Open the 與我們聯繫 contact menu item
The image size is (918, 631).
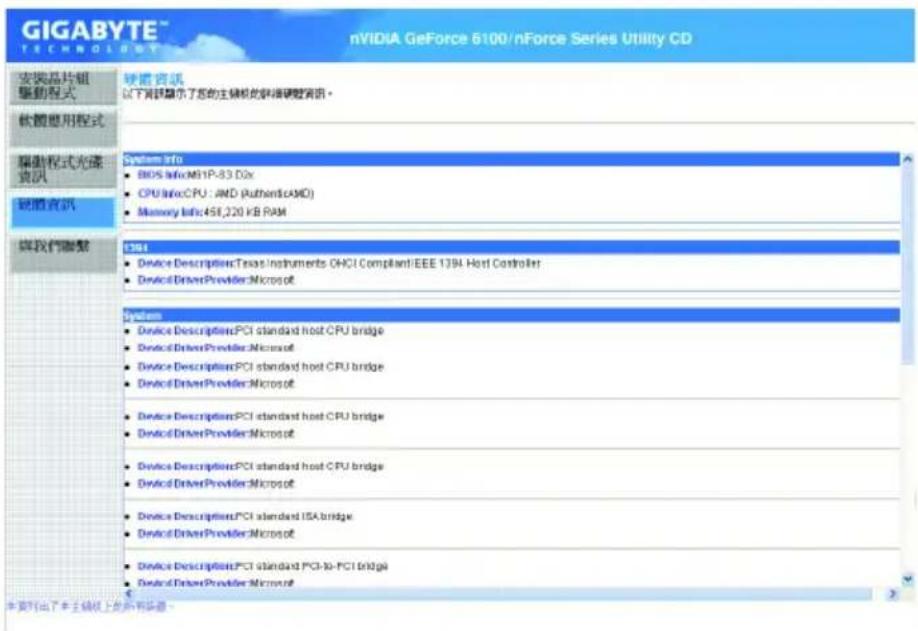point(63,254)
